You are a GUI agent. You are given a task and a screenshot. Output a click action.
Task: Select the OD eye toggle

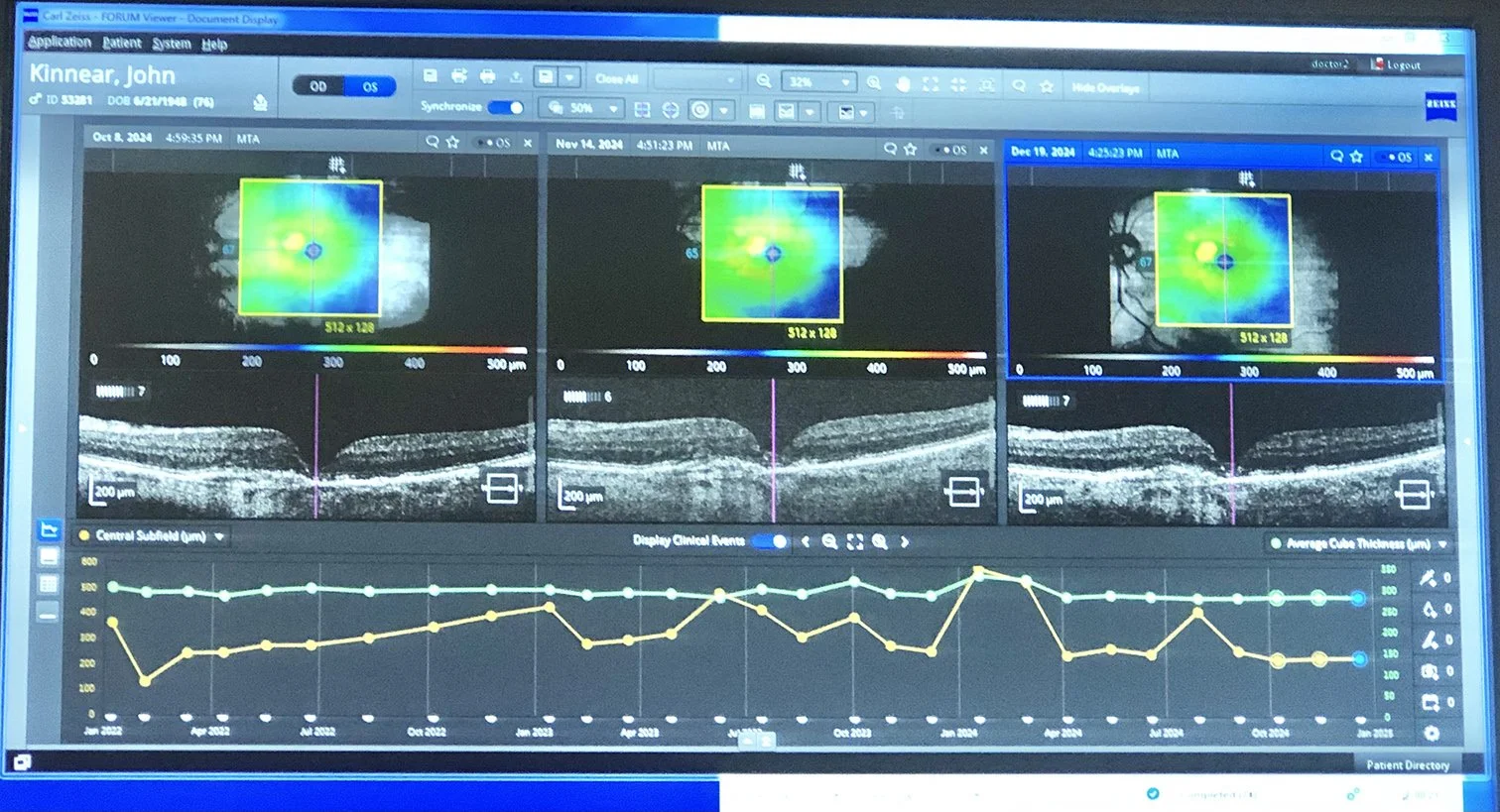[318, 86]
